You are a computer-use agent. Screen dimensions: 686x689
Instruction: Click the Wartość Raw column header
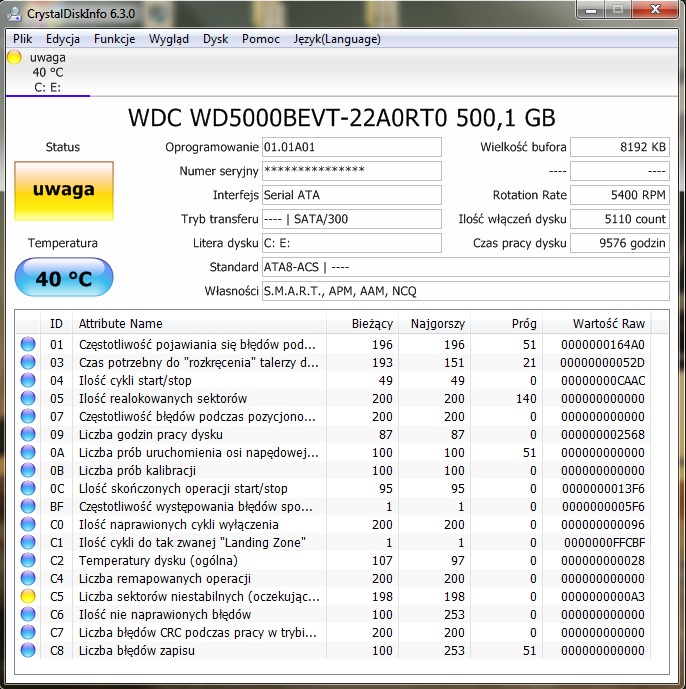pyautogui.click(x=597, y=324)
